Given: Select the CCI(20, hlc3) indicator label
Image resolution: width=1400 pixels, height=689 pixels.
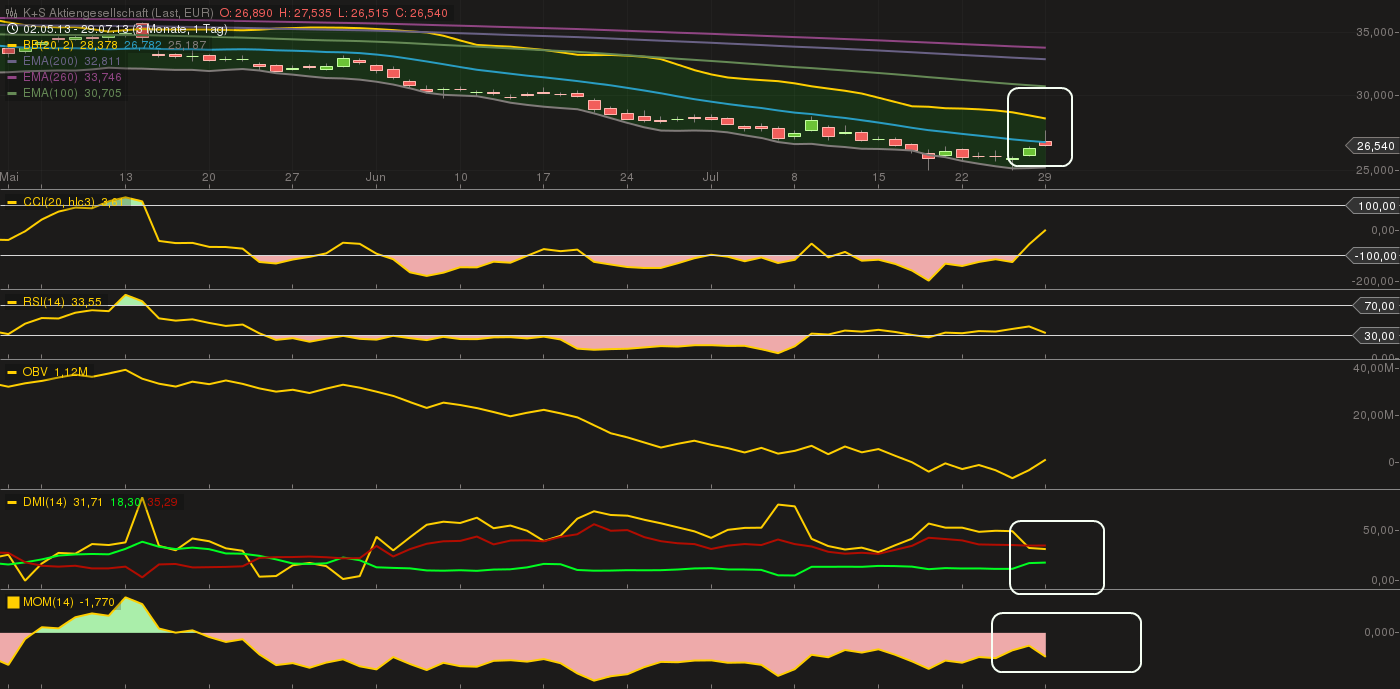Looking at the screenshot, I should click(x=61, y=202).
